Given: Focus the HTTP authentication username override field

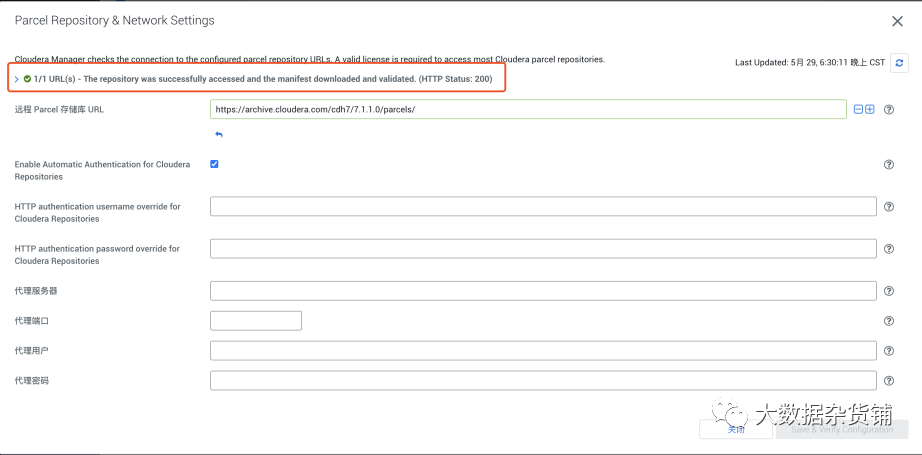Looking at the screenshot, I should (543, 206).
